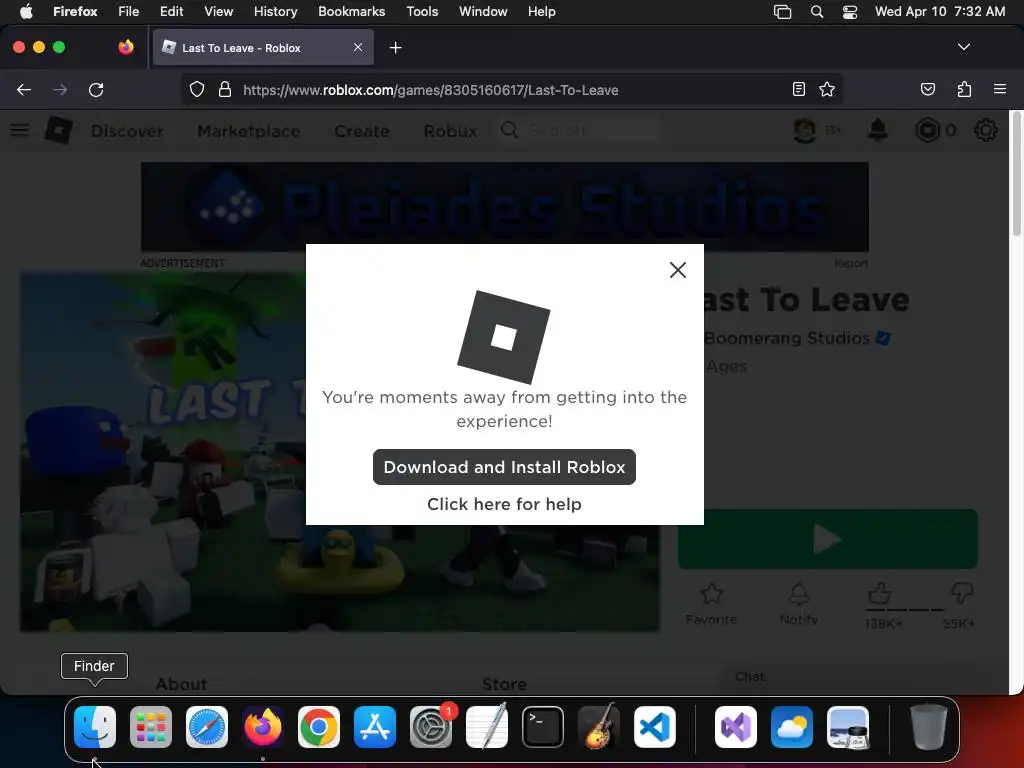Open the Pocket save icon

(x=927, y=89)
